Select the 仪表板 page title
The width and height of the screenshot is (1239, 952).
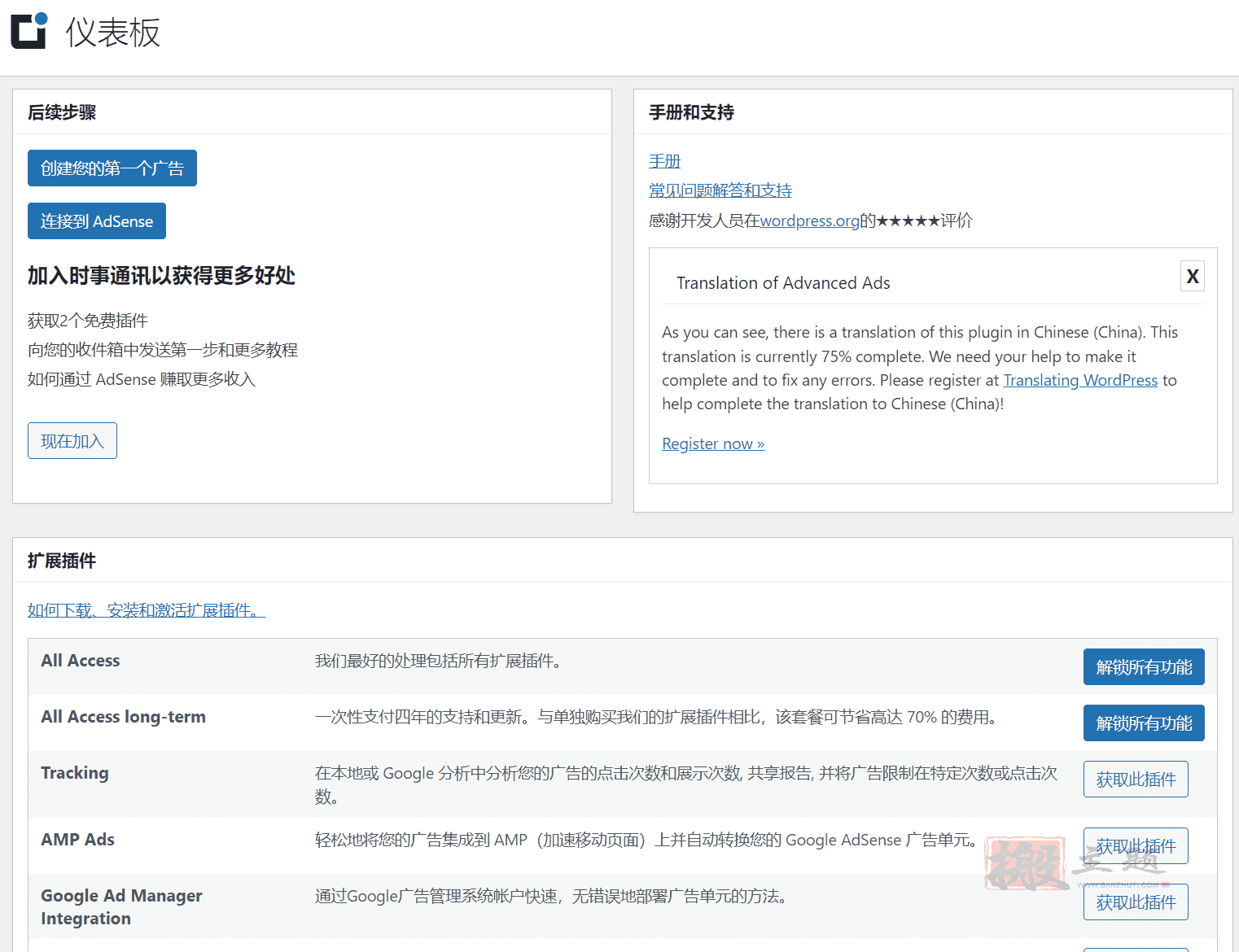pos(113,33)
